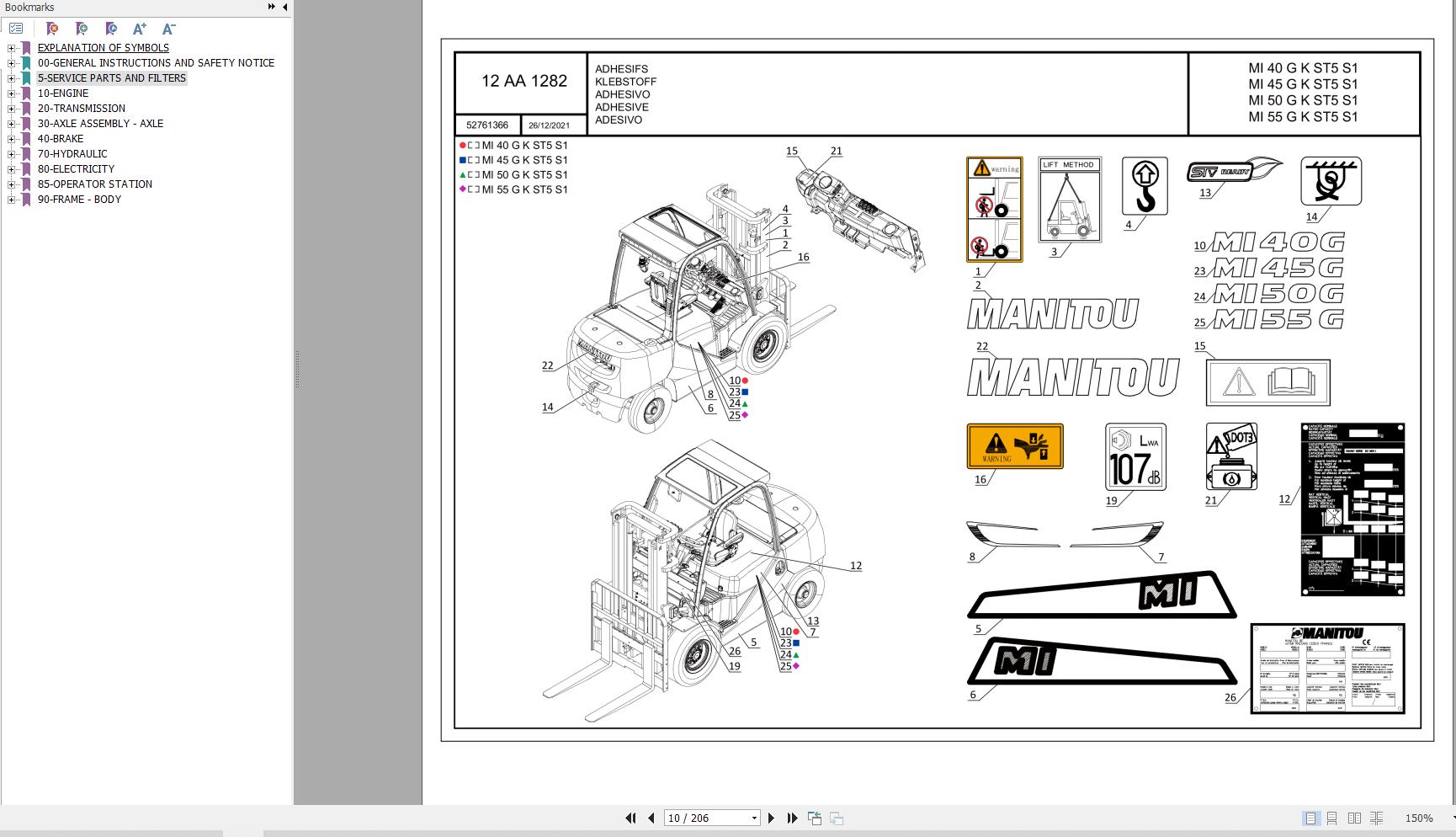Click the add new bookmark icon

[x=82, y=29]
